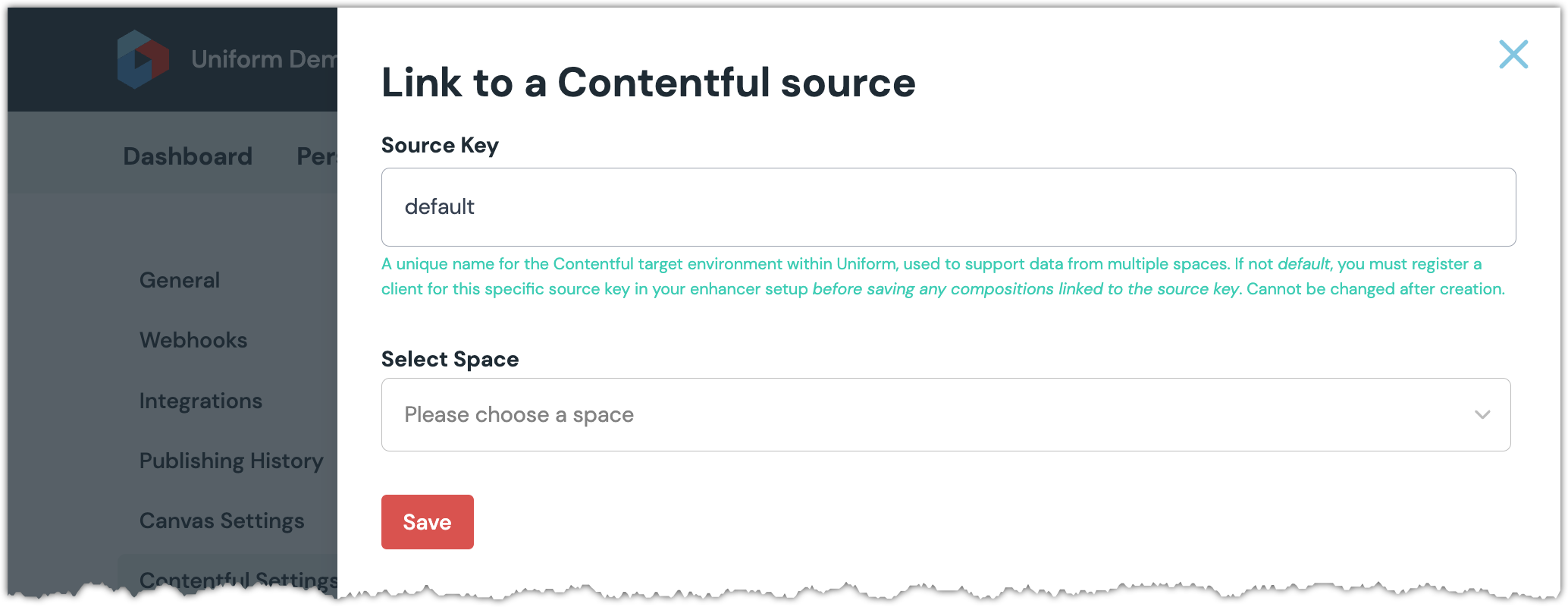Go to Webhooks settings
This screenshot has width=1568, height=607.
click(193, 340)
